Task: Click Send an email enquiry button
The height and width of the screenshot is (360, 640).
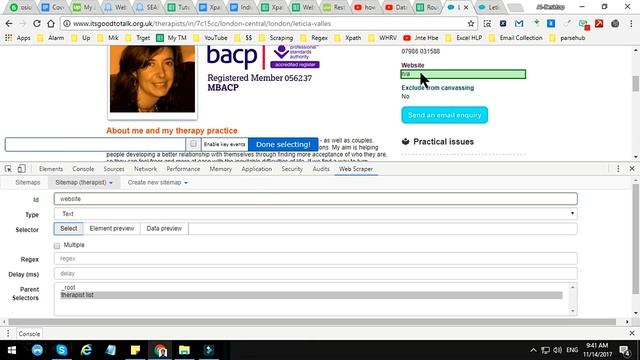Action: 444,115
